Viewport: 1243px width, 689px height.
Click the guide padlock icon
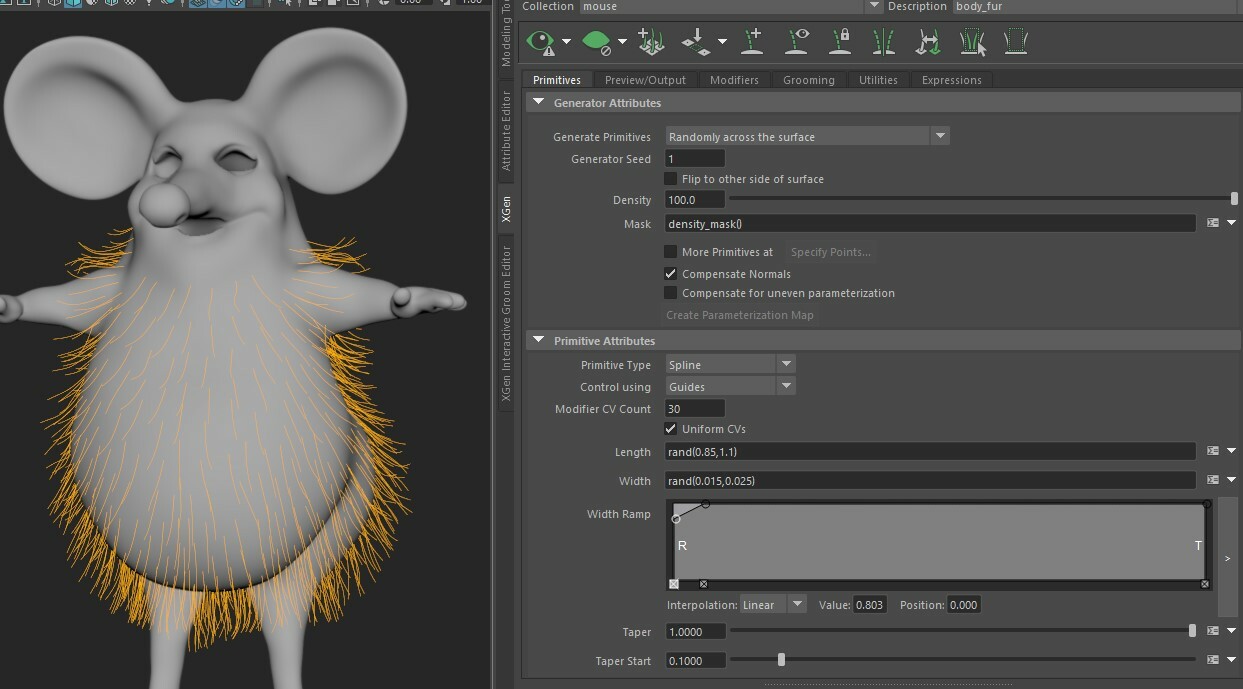pos(841,42)
